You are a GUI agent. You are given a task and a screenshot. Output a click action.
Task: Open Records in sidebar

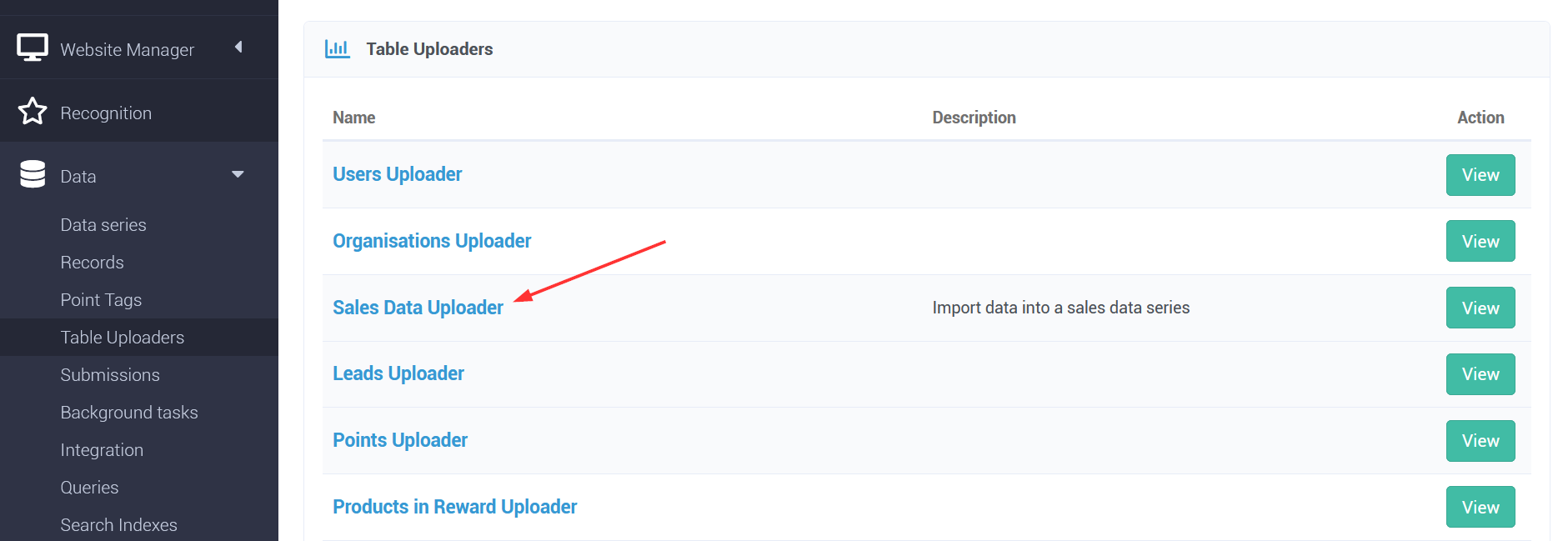92,263
